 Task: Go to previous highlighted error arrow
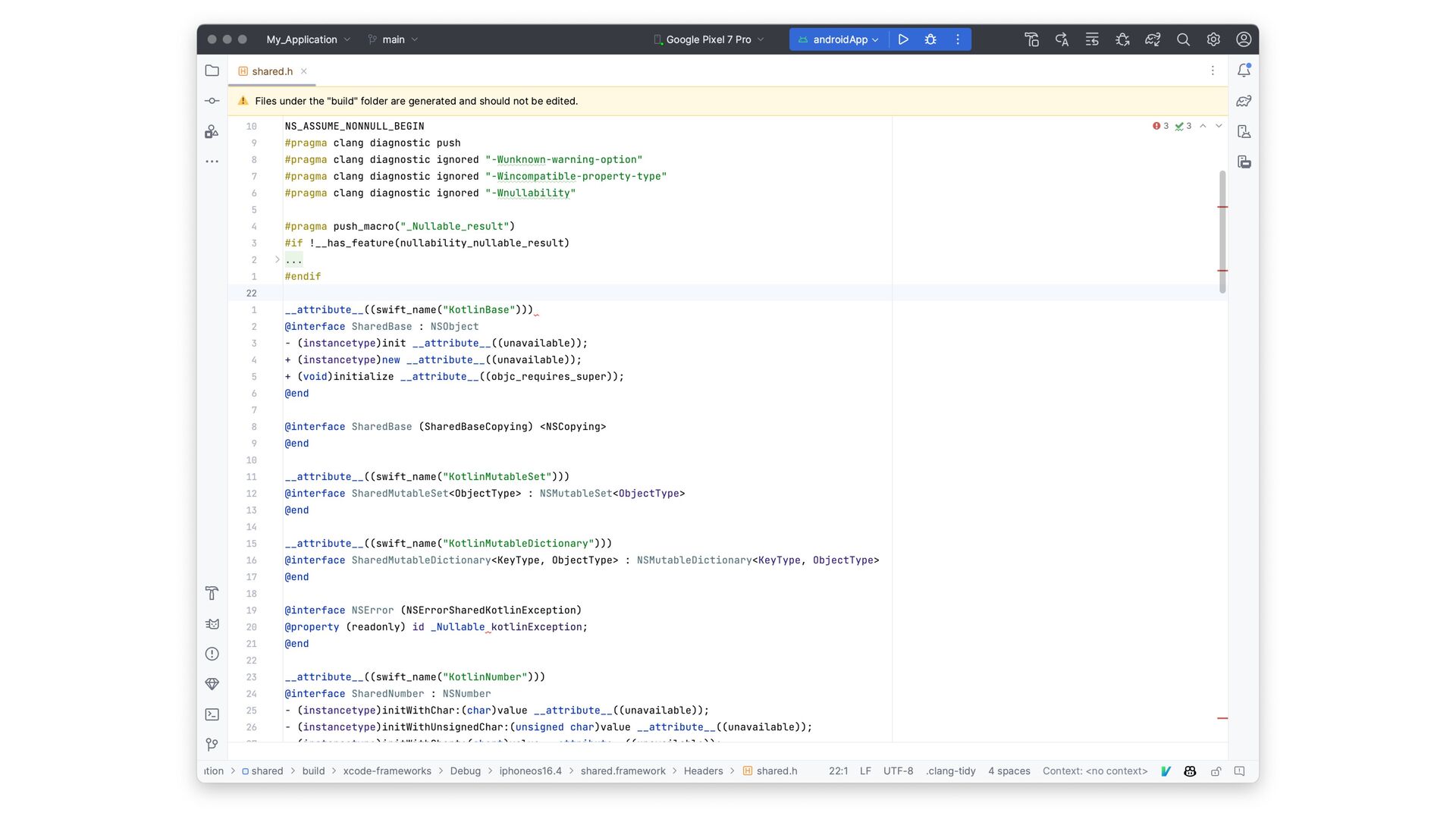[1203, 126]
